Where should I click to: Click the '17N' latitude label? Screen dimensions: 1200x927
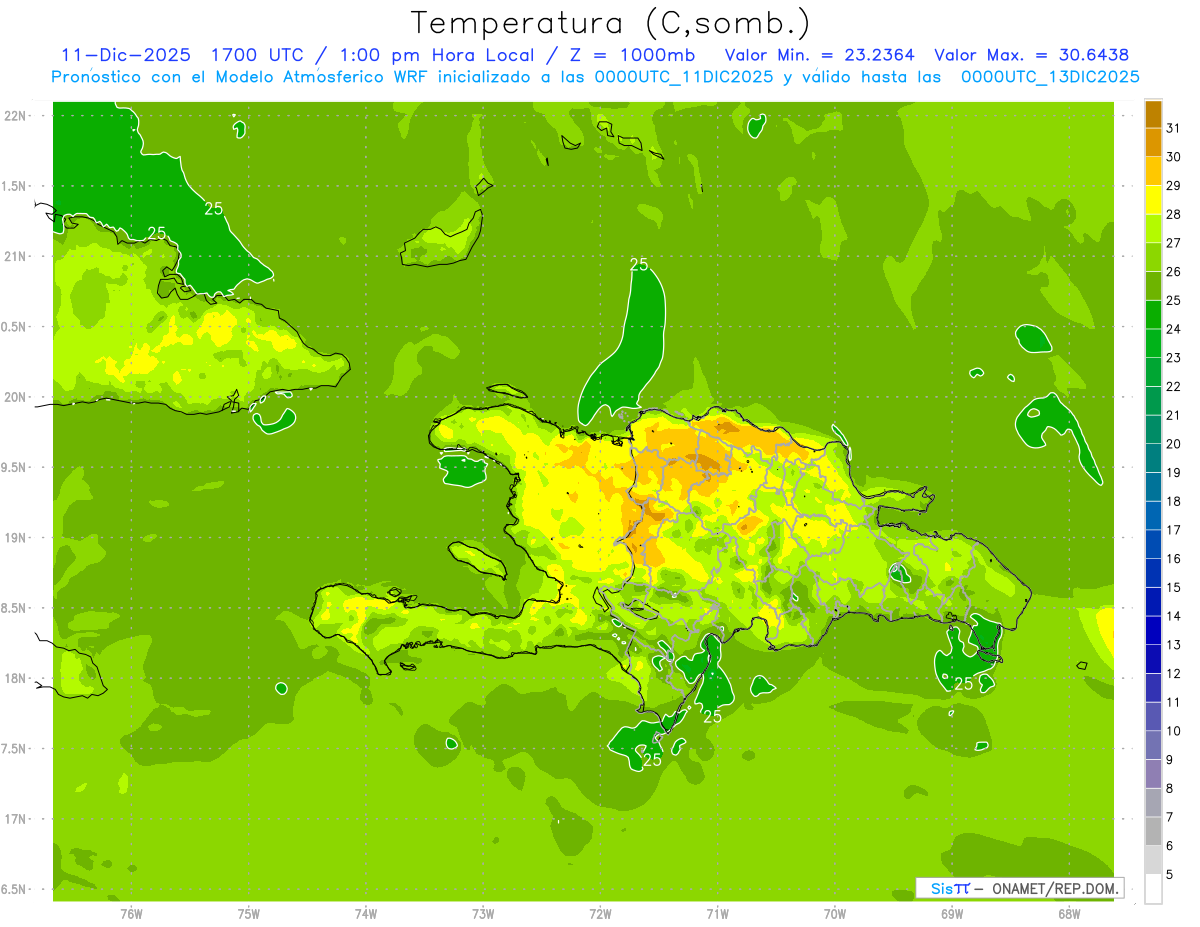coord(16,819)
